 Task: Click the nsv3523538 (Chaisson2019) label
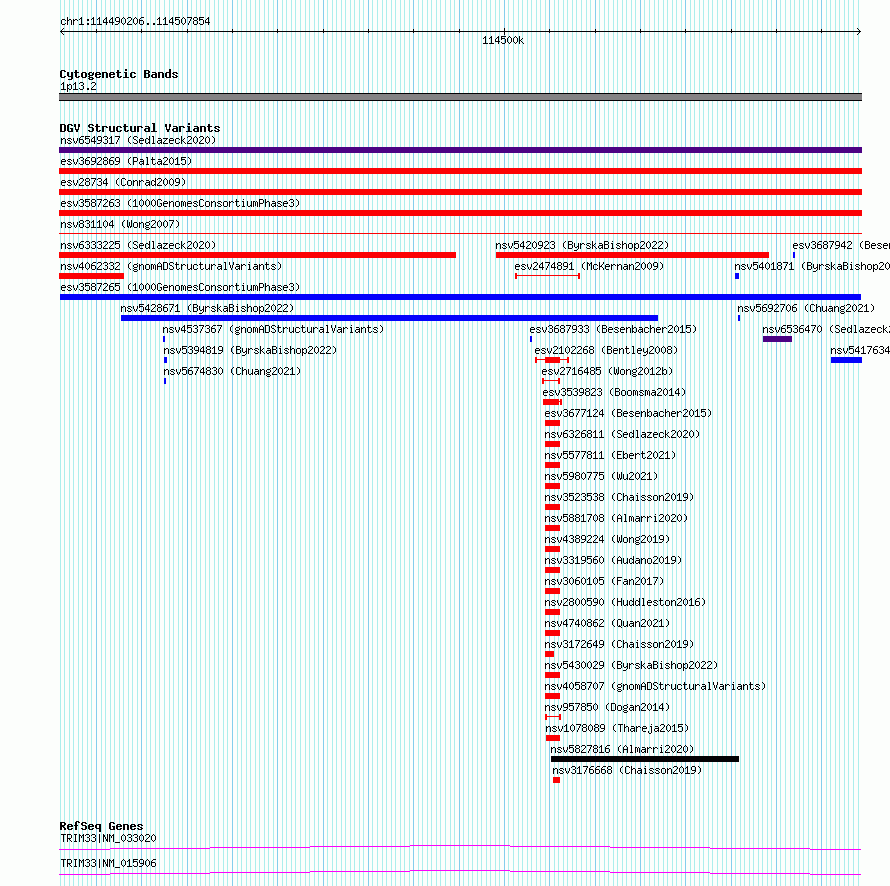tap(619, 497)
